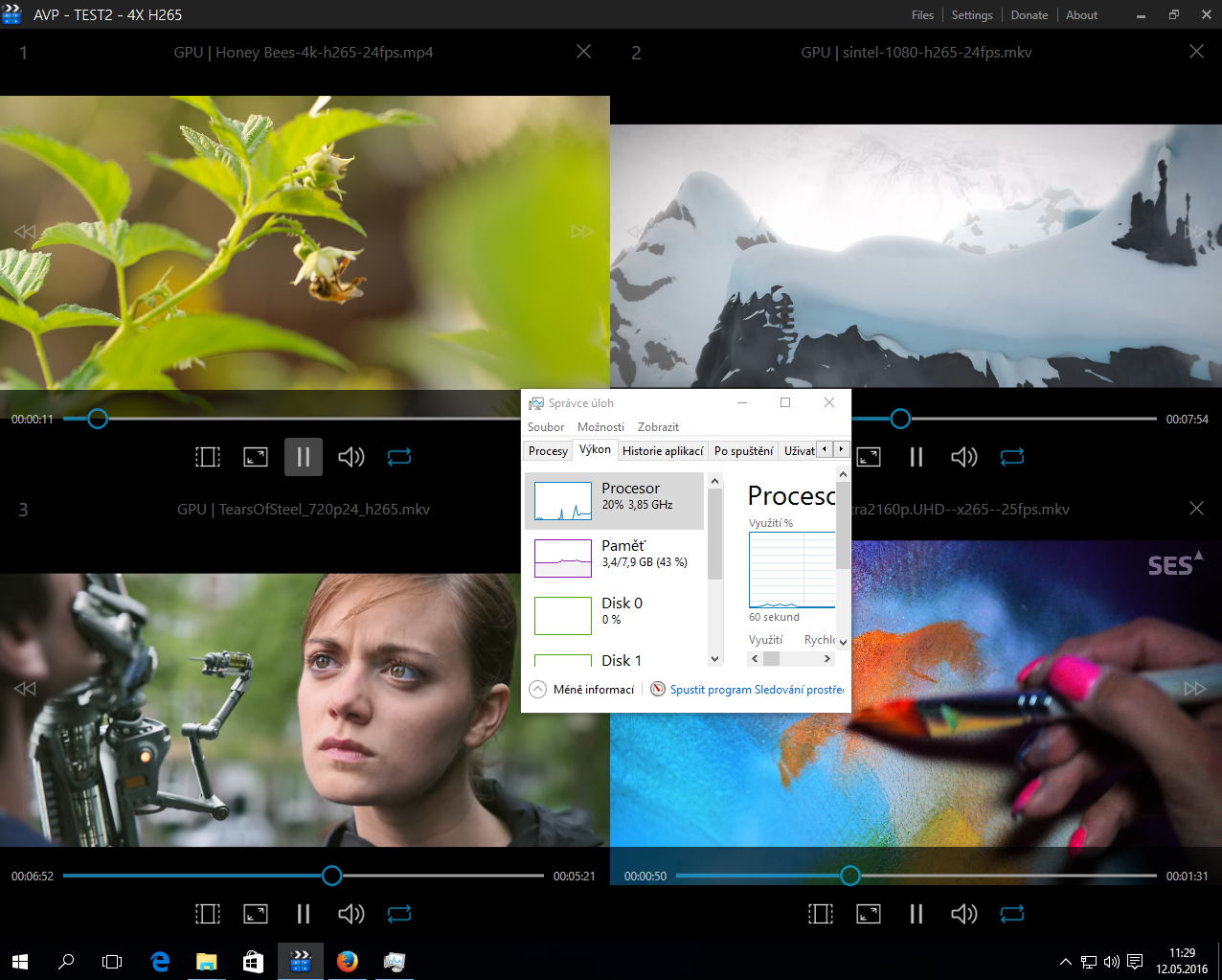Switch to the Procesy tab
The width and height of the screenshot is (1222, 980).
coord(548,451)
